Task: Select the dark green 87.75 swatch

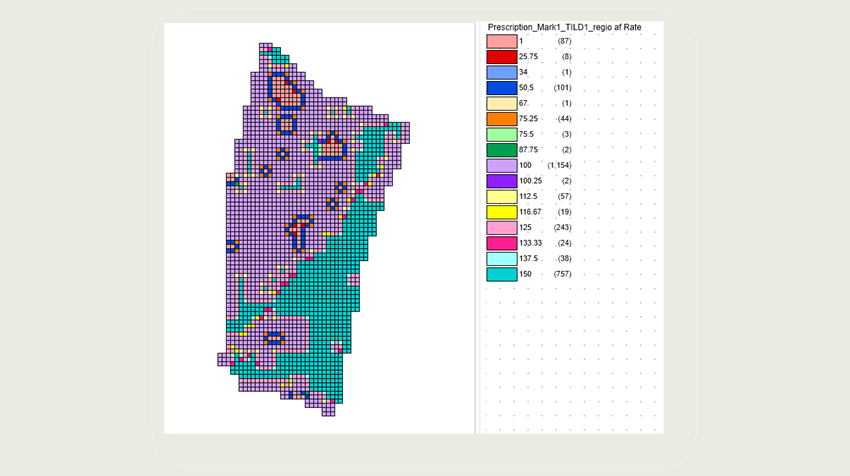Action: click(x=501, y=150)
